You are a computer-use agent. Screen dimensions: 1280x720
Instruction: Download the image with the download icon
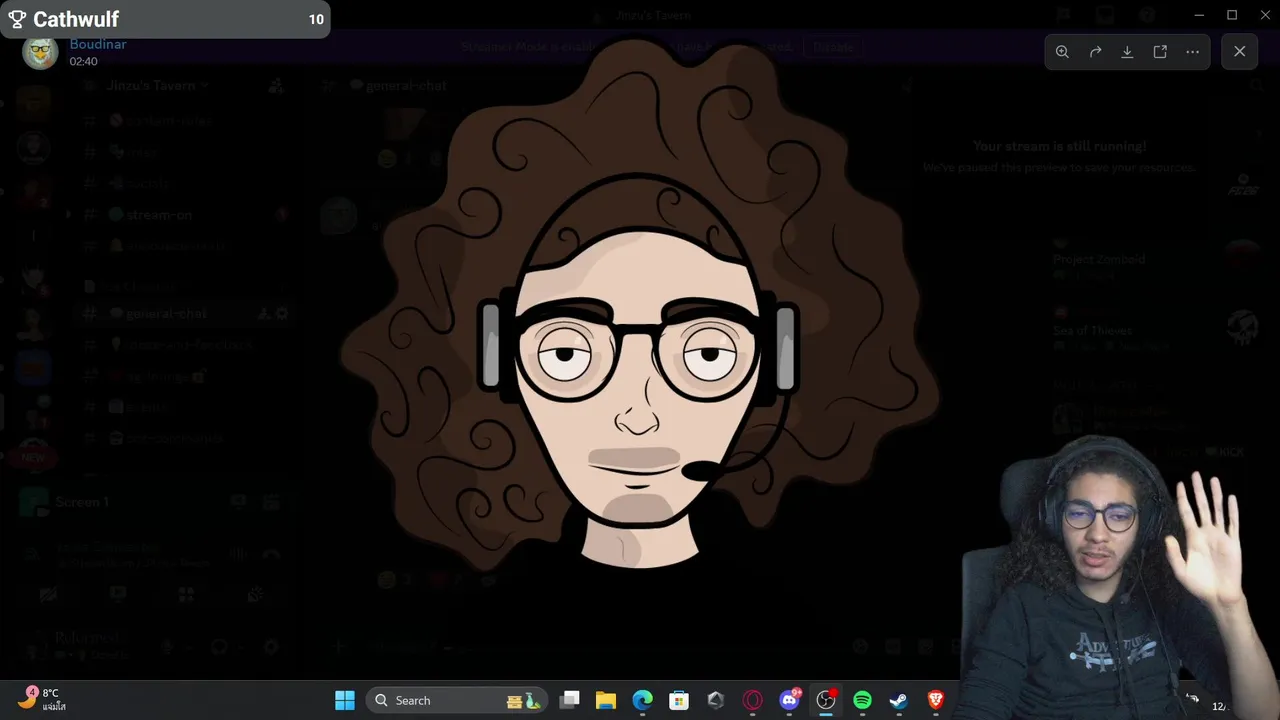(1127, 52)
